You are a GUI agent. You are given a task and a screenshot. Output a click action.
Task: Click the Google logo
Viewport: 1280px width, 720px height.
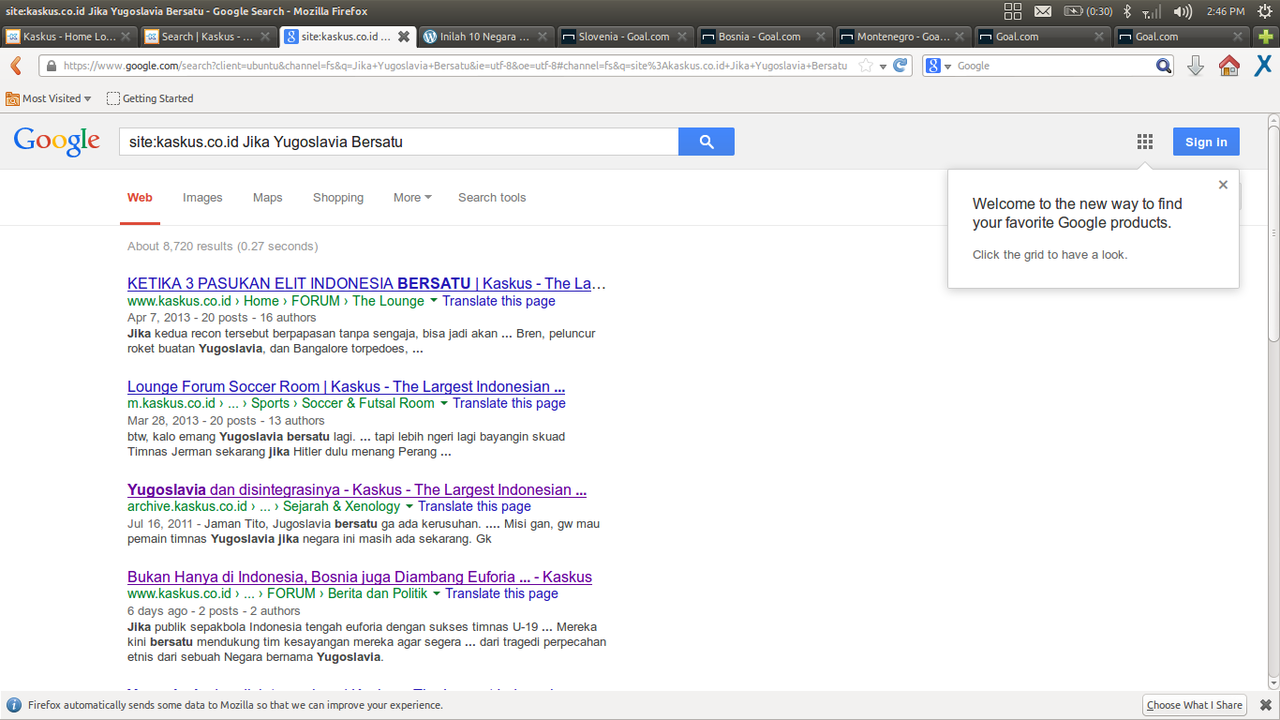click(x=57, y=142)
